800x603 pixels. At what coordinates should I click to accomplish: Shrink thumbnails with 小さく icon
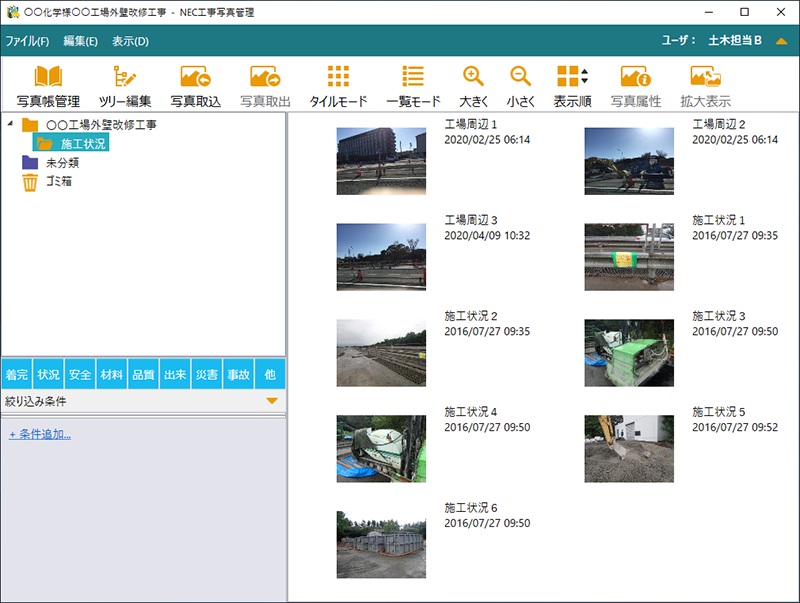click(520, 85)
